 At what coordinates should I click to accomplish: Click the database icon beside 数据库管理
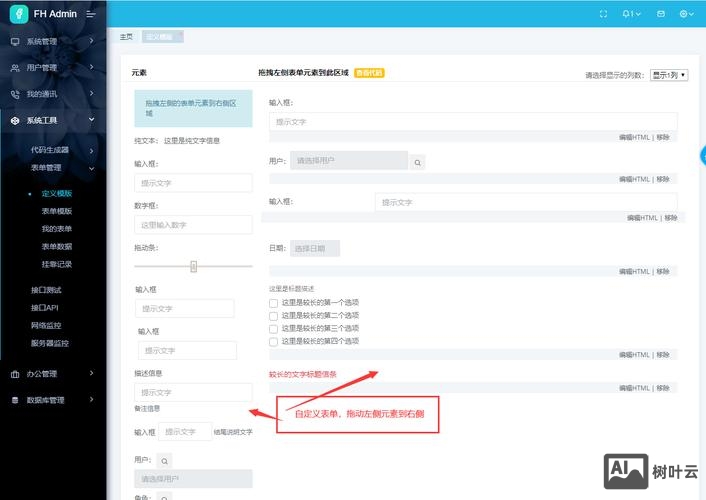[15, 400]
